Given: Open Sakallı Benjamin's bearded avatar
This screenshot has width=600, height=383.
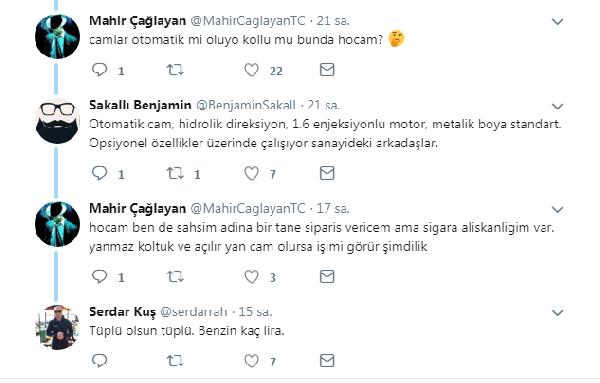Looking at the screenshot, I should [57, 122].
